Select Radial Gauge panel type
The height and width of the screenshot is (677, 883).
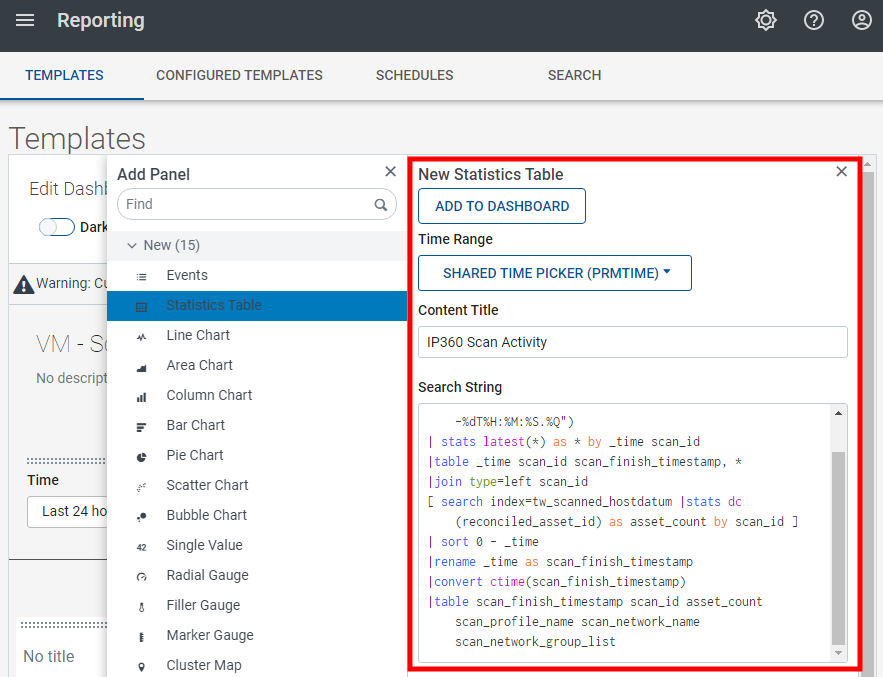coord(257,575)
